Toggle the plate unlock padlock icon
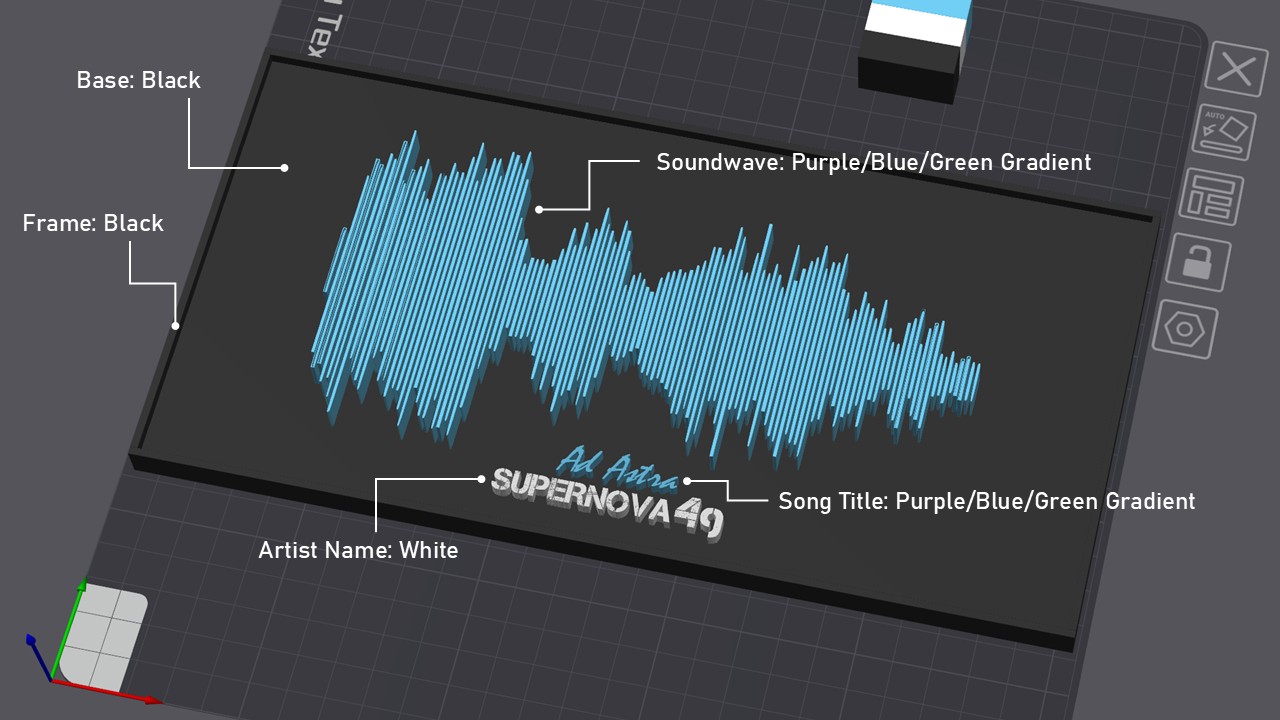Image resolution: width=1280 pixels, height=720 pixels. tap(1197, 262)
